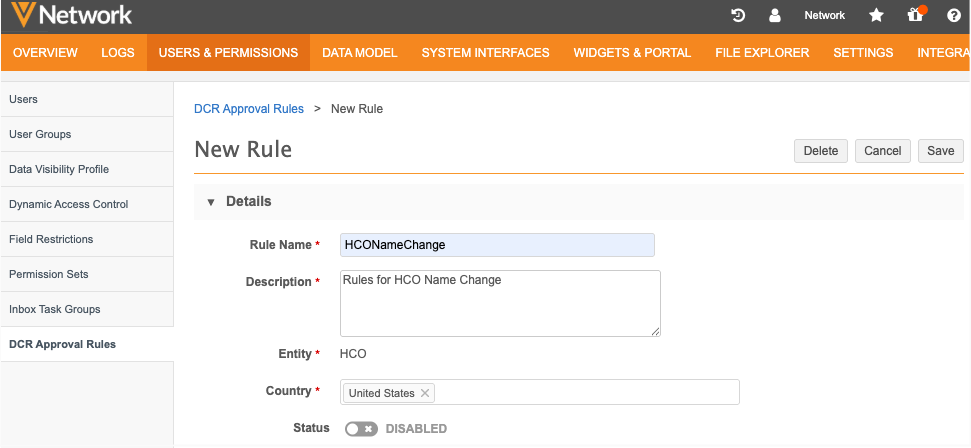Remove United States from Country field
Image resolution: width=971 pixels, height=448 pixels.
(425, 393)
